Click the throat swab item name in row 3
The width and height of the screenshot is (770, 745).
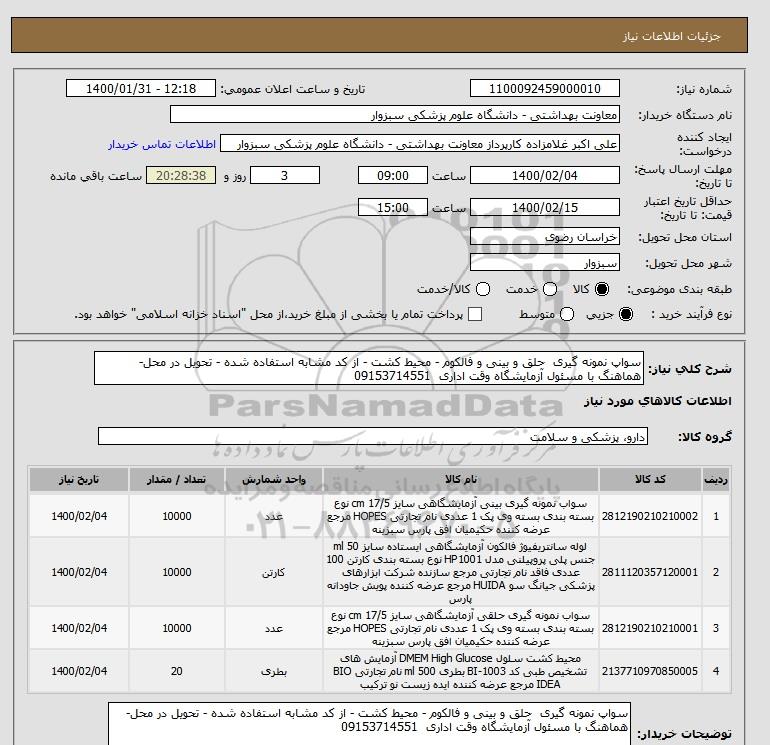[x=461, y=628]
